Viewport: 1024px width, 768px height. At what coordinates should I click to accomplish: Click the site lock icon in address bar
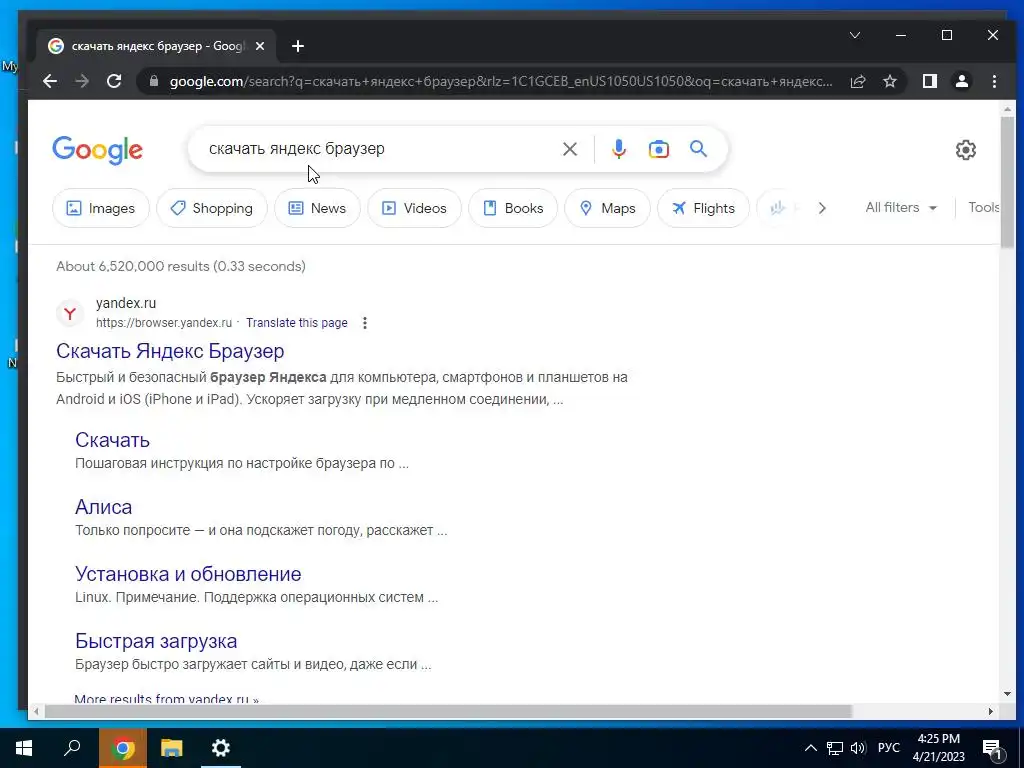tap(154, 81)
